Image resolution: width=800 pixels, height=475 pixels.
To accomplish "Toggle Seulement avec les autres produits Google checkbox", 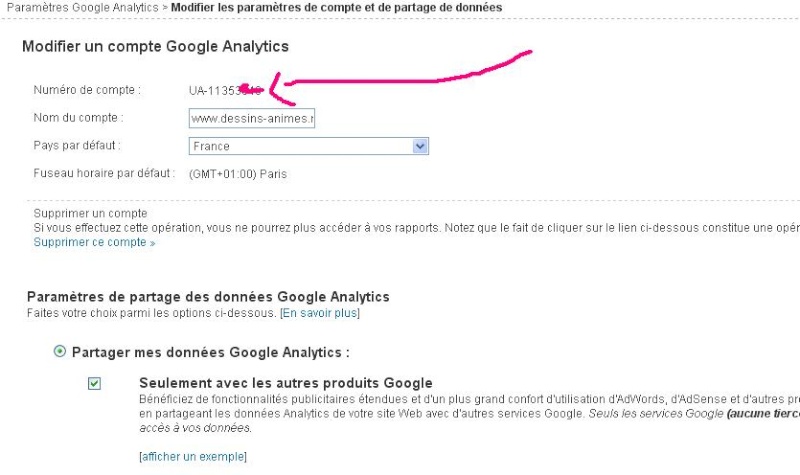I will [x=94, y=383].
